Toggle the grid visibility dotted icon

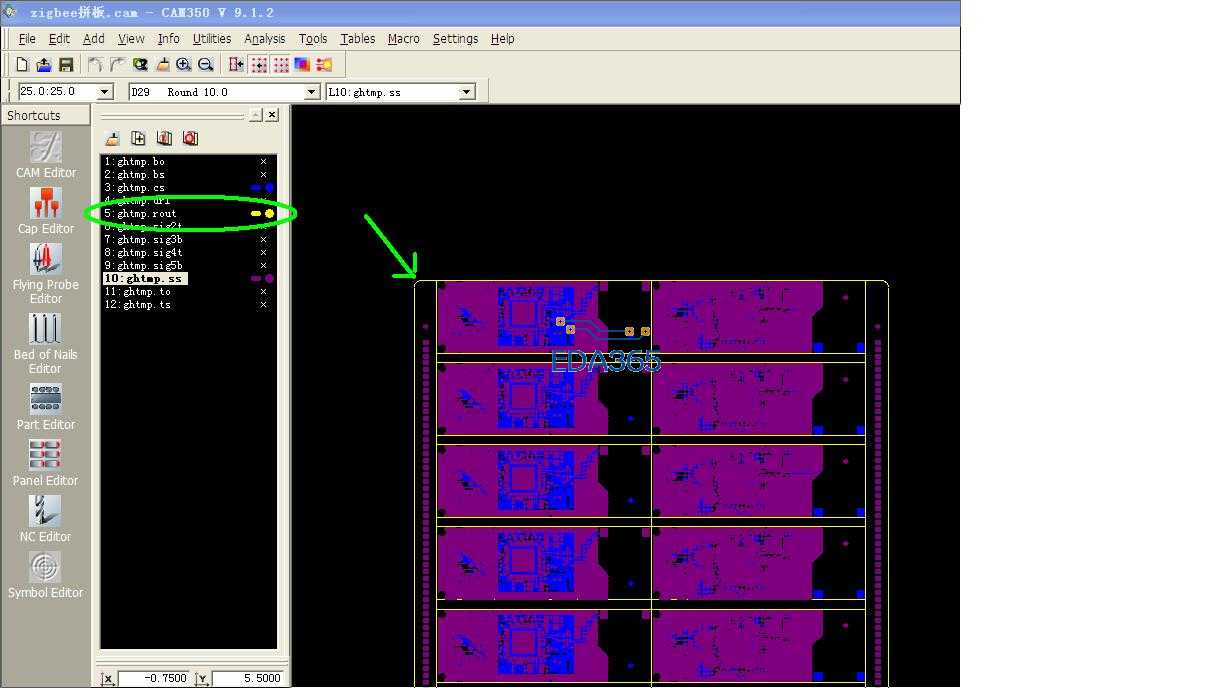(x=281, y=64)
